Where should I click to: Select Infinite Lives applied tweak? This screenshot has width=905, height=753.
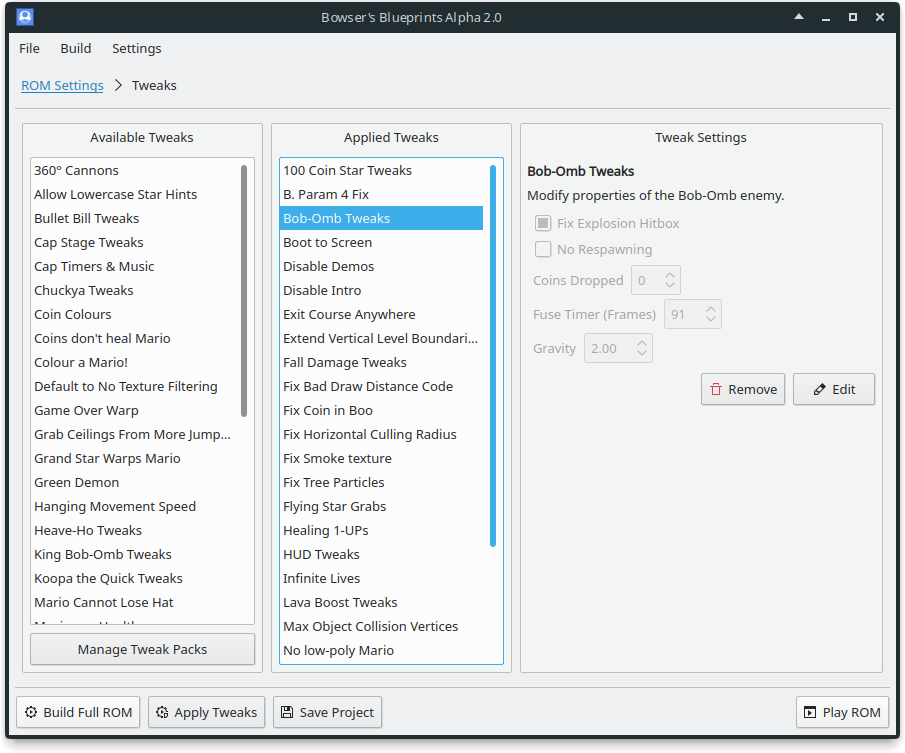click(382, 578)
